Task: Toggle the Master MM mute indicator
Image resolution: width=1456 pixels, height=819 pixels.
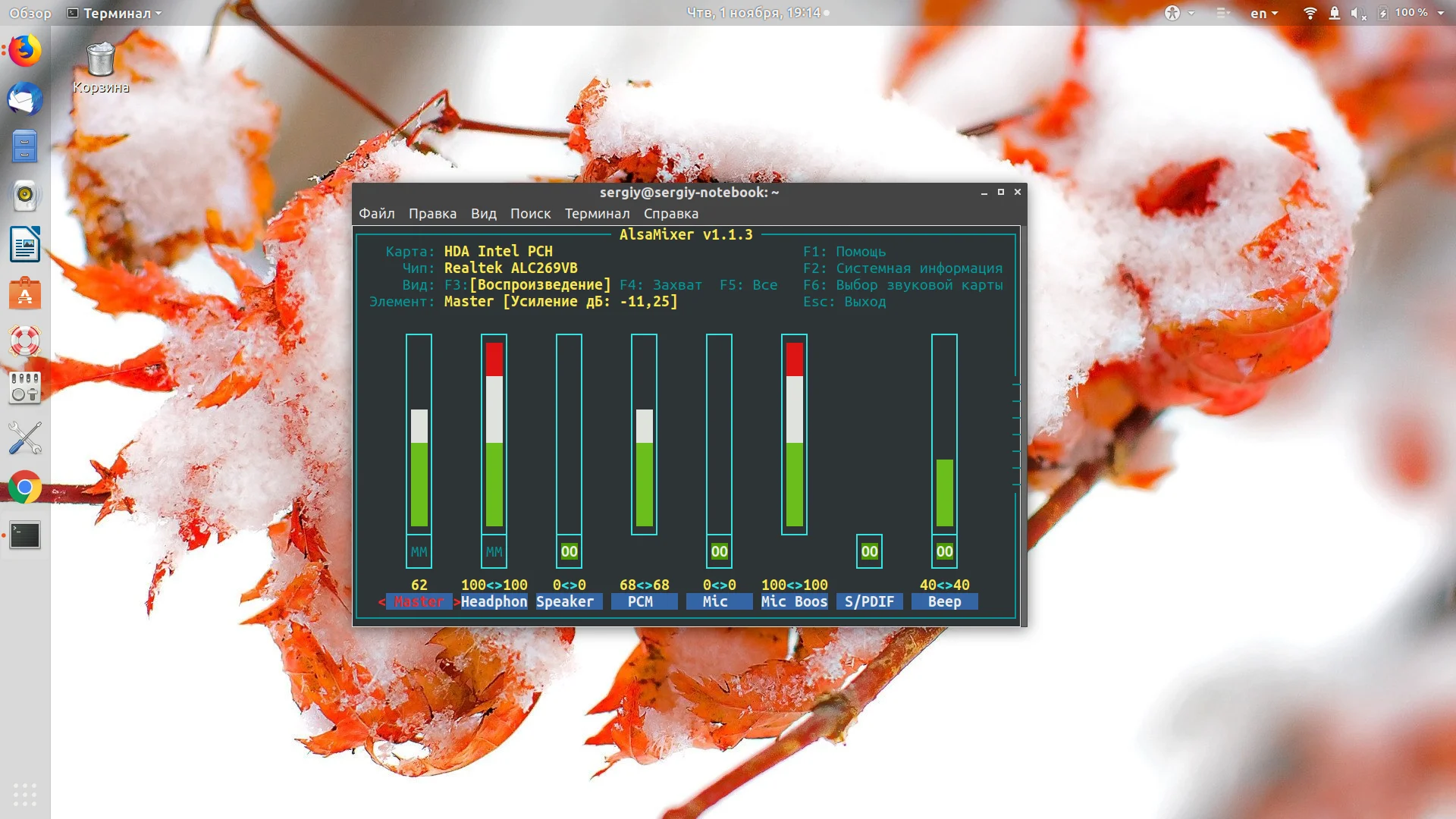Action: pyautogui.click(x=419, y=552)
